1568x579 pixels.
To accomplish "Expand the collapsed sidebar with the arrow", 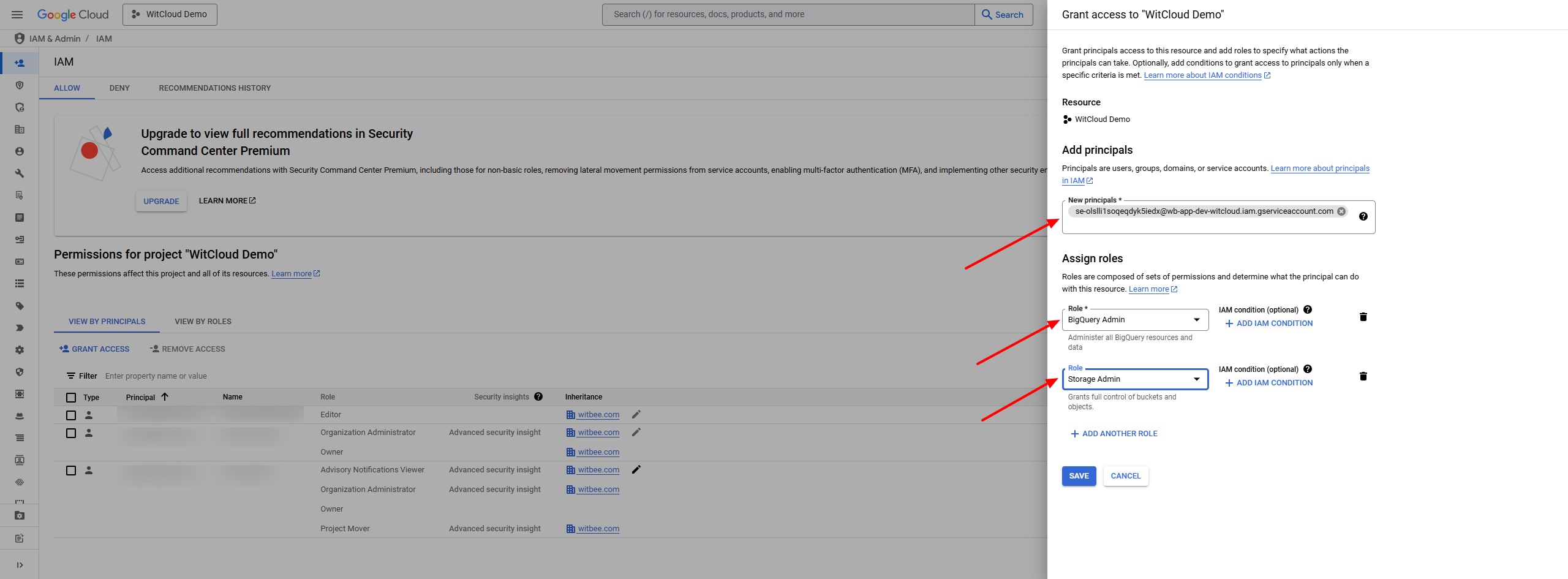I will click(x=20, y=565).
